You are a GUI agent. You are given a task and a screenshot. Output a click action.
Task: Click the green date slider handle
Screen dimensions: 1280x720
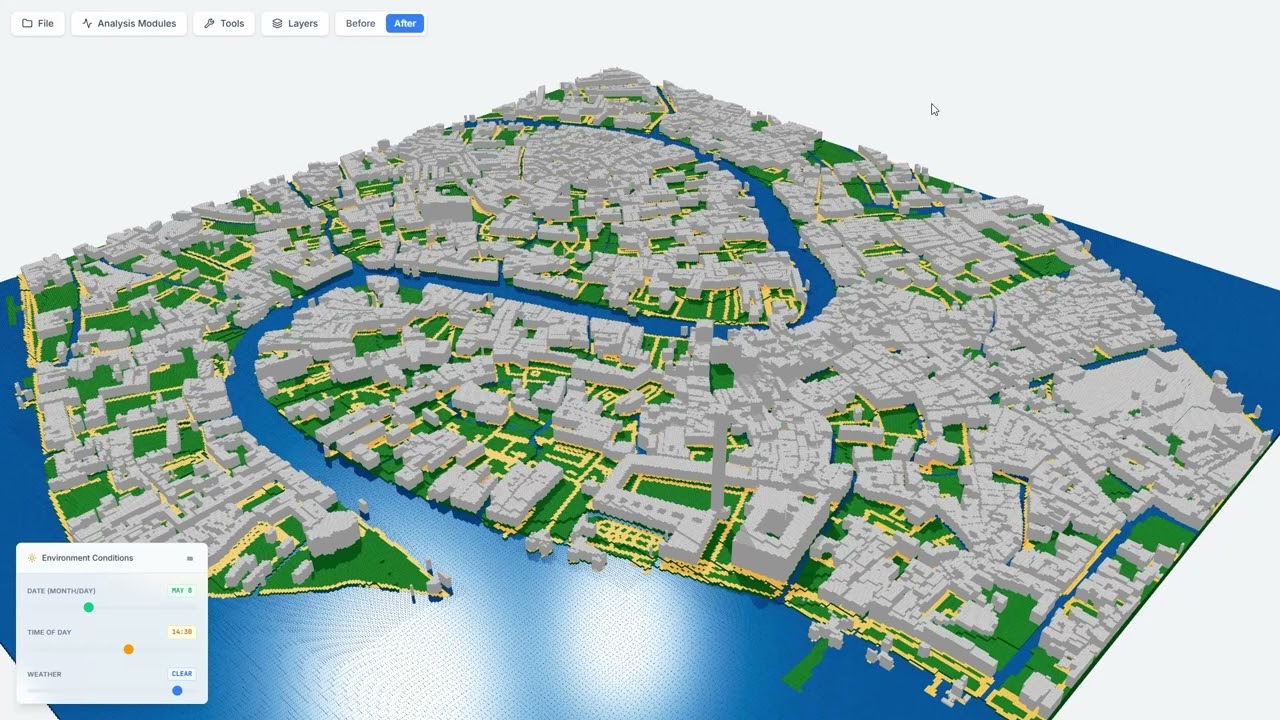89,607
